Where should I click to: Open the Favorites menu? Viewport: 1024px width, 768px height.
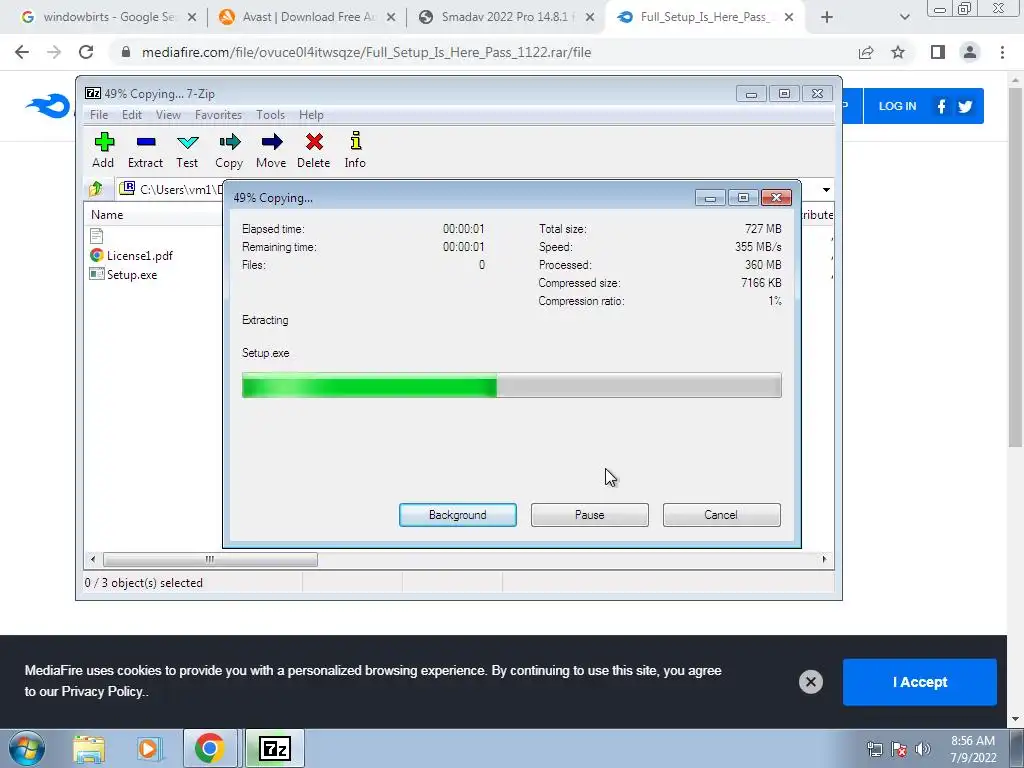click(218, 115)
